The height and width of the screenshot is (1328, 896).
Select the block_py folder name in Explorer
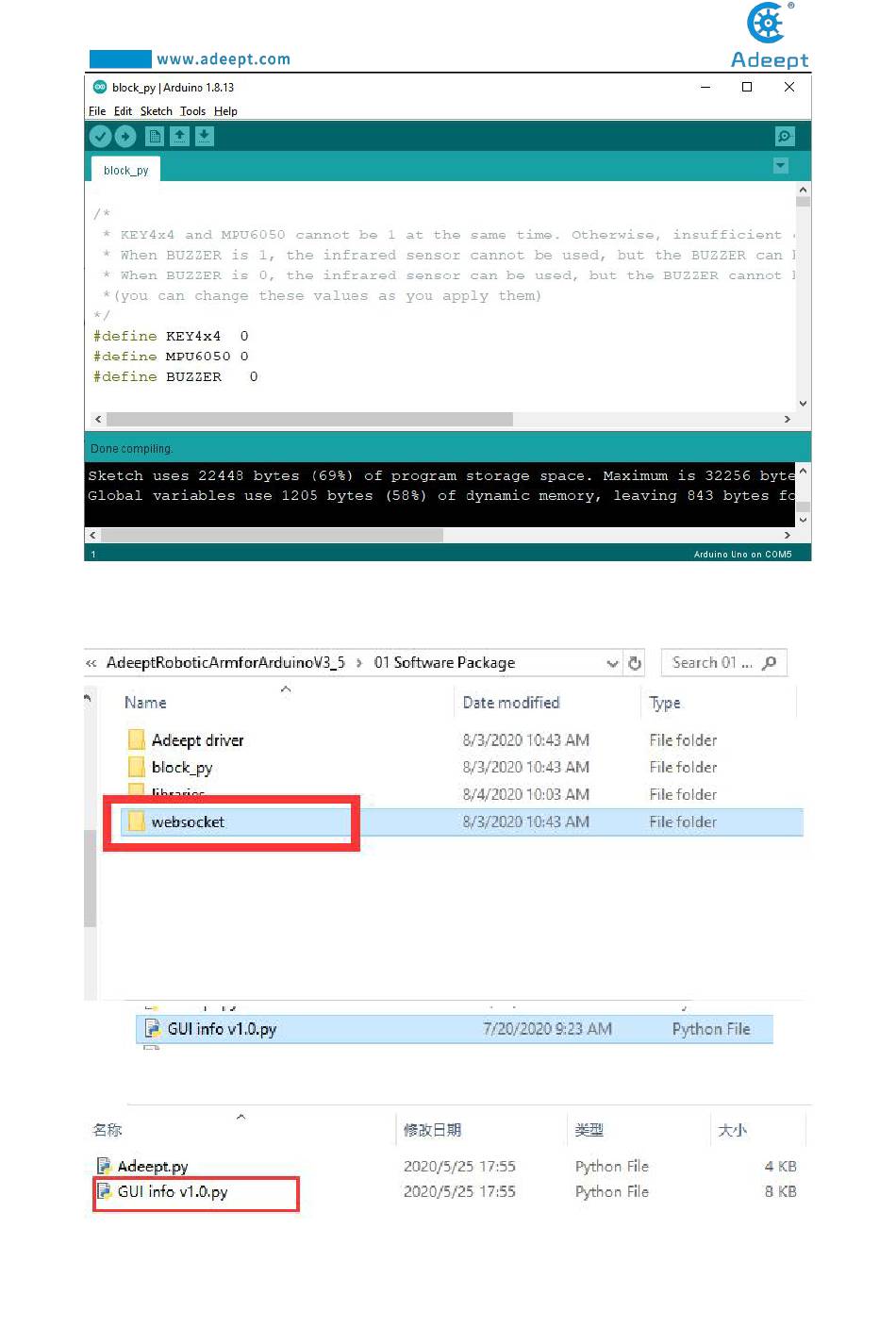[x=182, y=768]
